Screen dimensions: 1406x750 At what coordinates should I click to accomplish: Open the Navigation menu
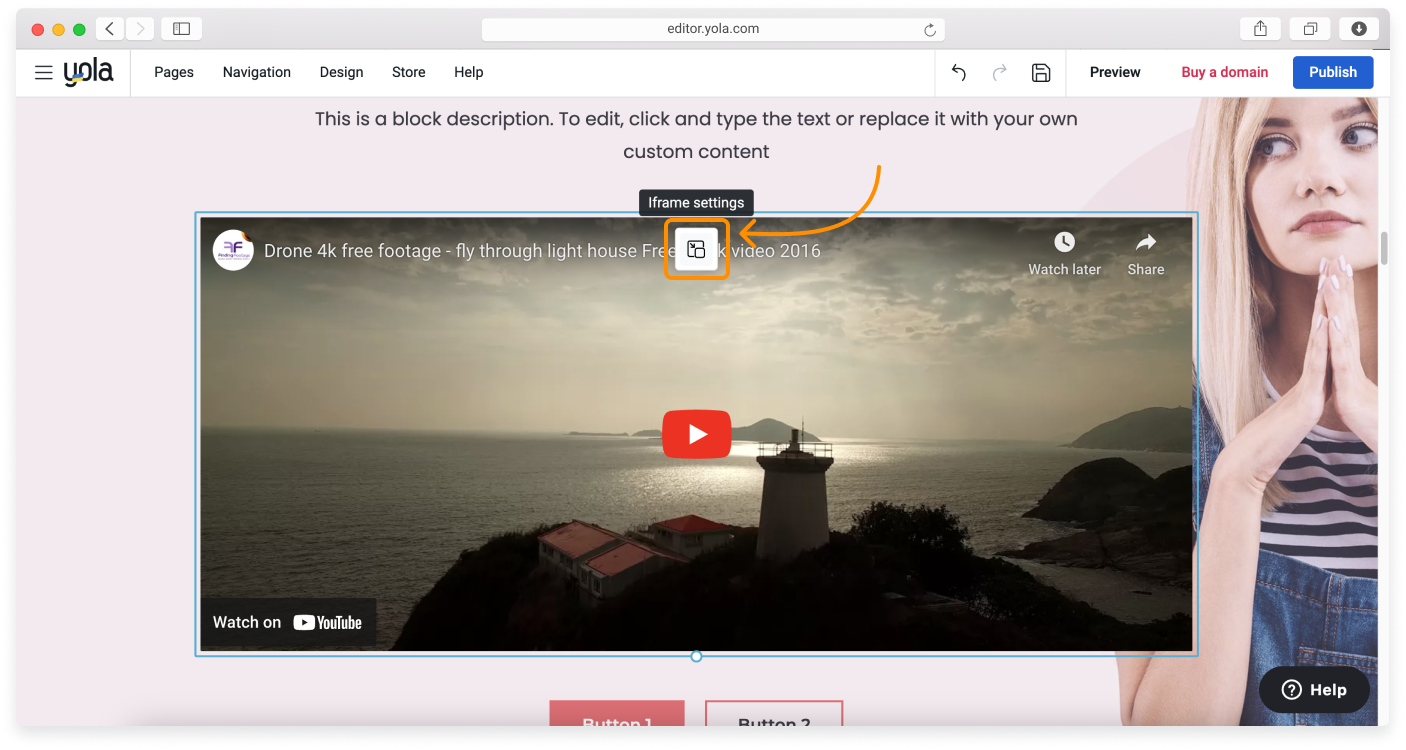[256, 72]
